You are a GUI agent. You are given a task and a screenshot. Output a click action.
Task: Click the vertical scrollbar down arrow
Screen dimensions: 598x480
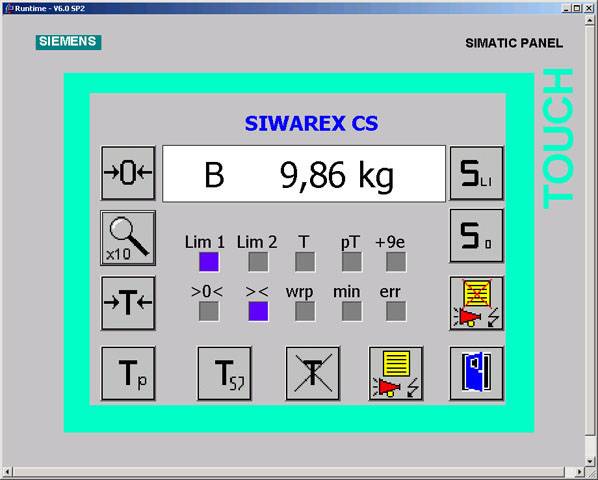[x=589, y=461]
